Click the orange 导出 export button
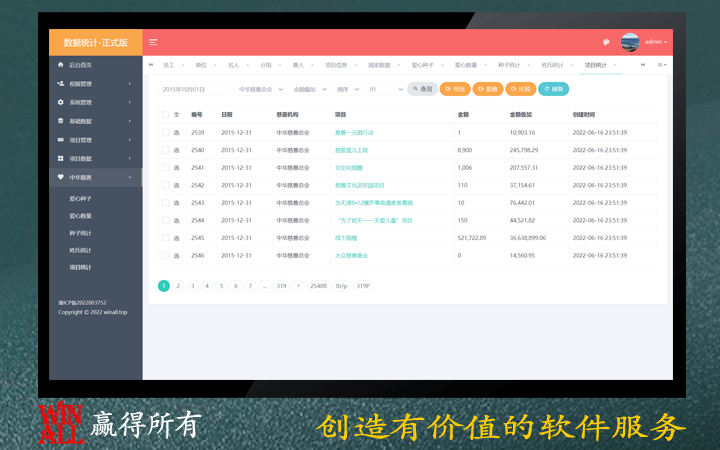This screenshot has height=450, width=720. pos(456,89)
